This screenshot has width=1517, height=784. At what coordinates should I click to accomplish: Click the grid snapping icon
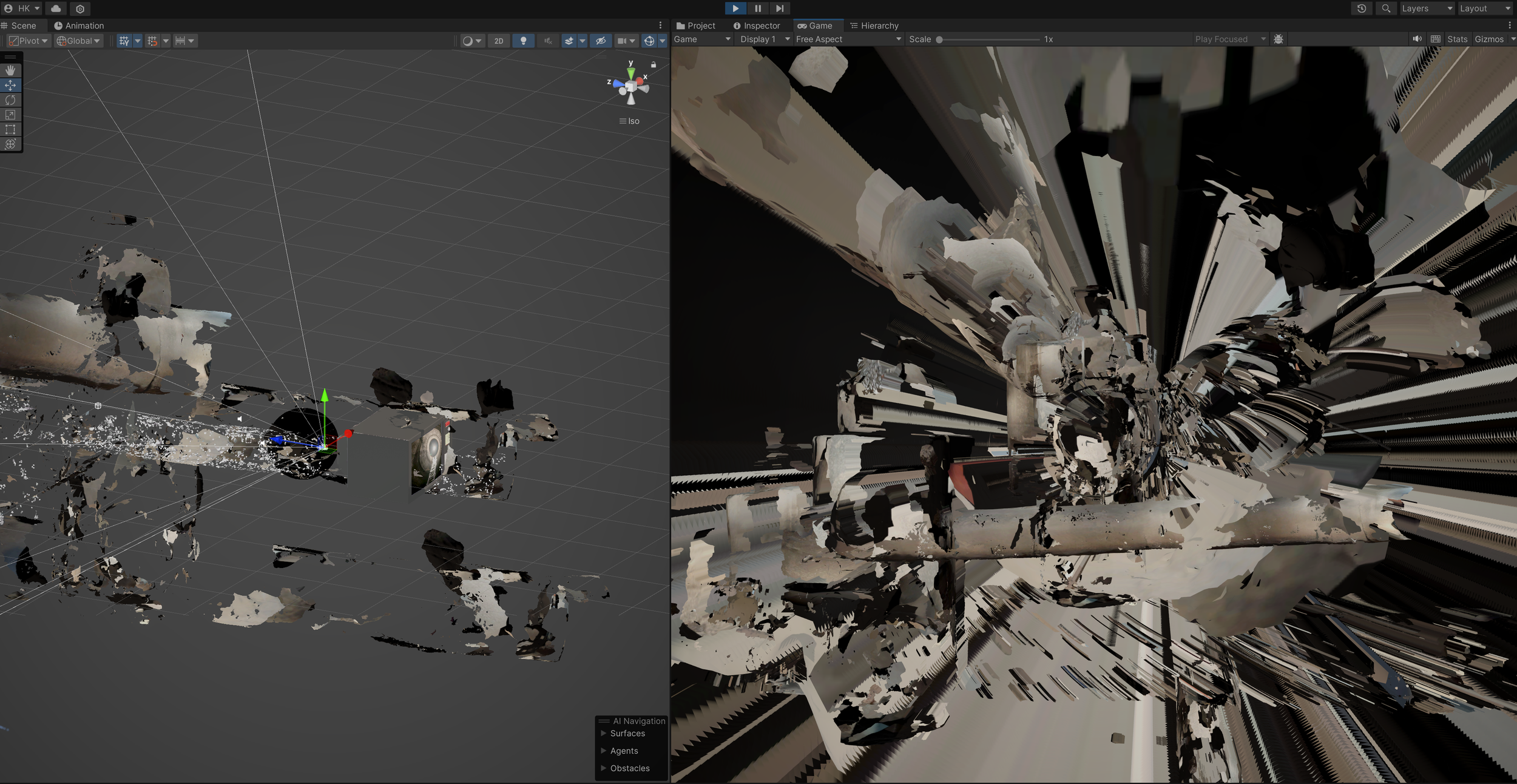point(152,41)
